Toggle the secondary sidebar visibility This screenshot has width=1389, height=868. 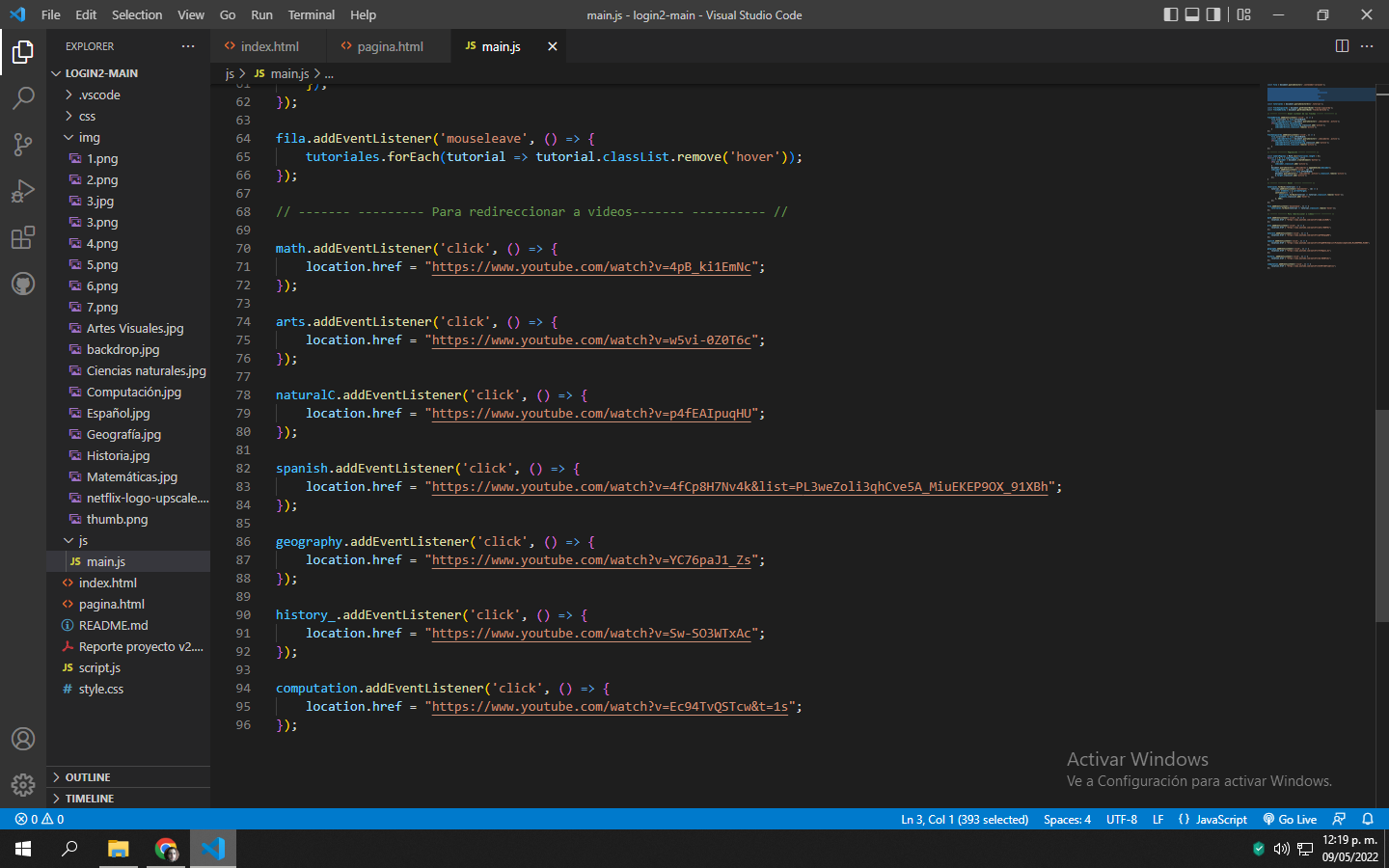pyautogui.click(x=1212, y=14)
